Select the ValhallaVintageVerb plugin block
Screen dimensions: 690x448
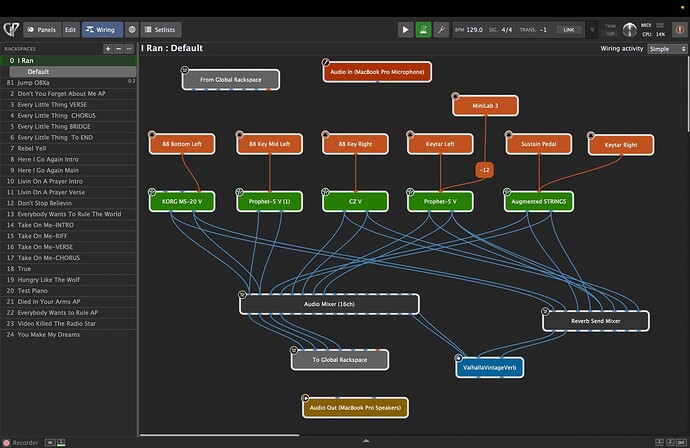point(489,367)
